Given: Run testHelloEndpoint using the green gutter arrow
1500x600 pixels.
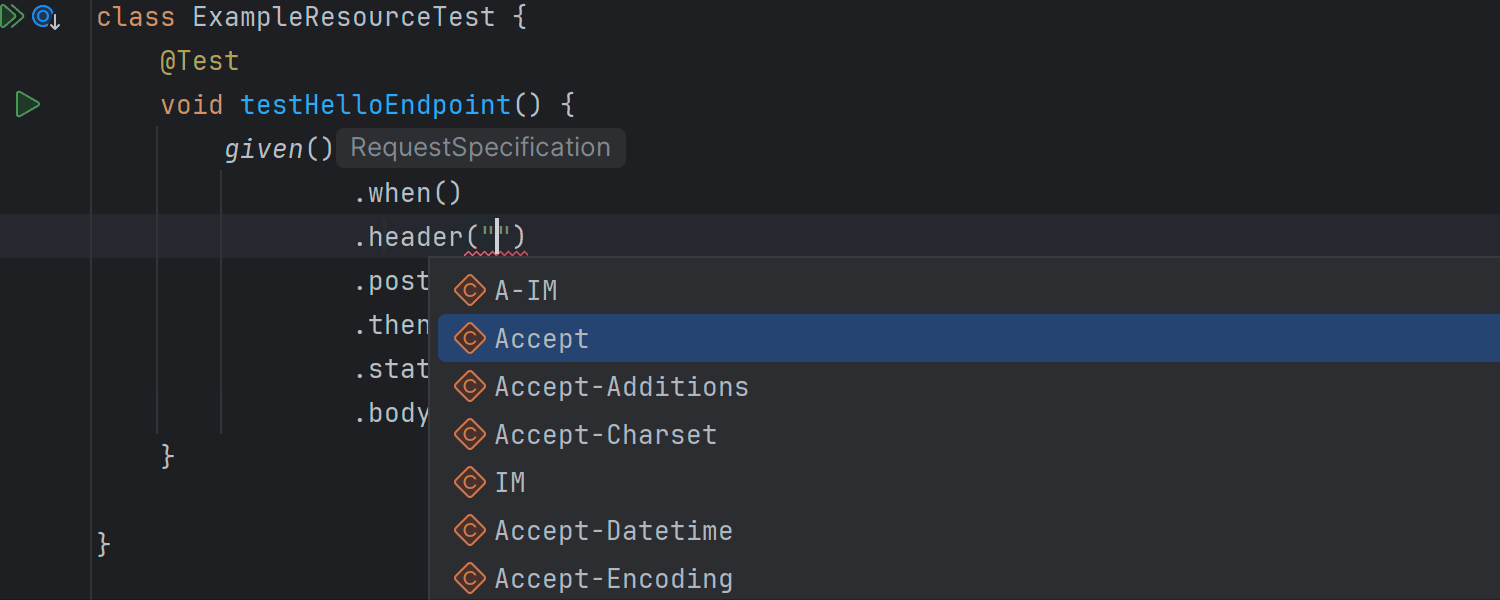Looking at the screenshot, I should (27, 104).
